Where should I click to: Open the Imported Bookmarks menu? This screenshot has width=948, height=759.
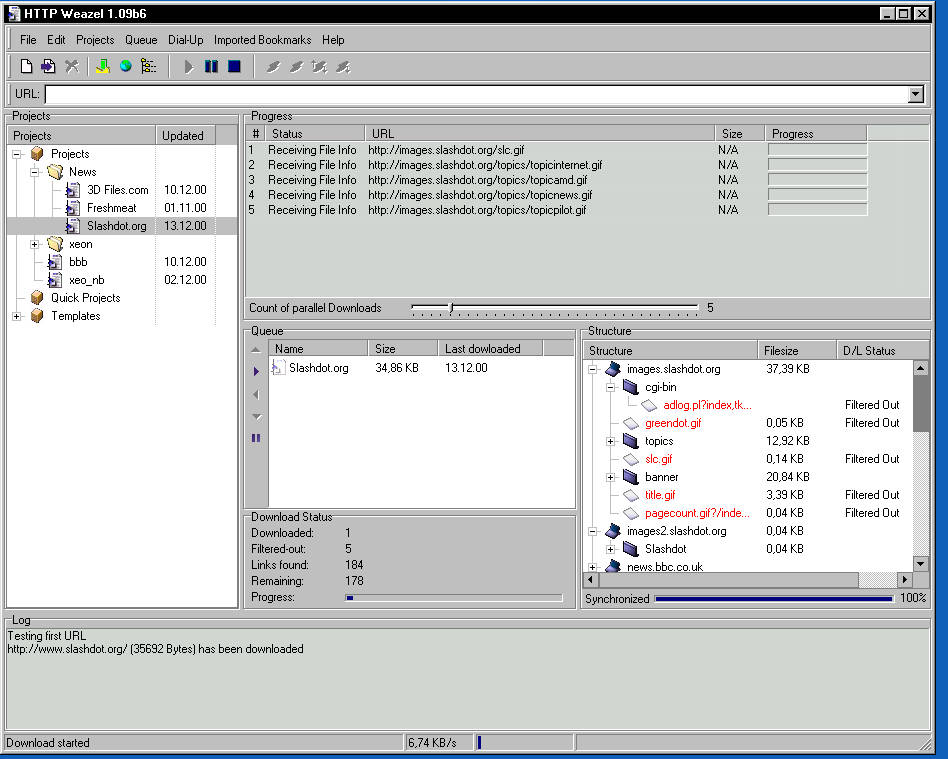(262, 40)
